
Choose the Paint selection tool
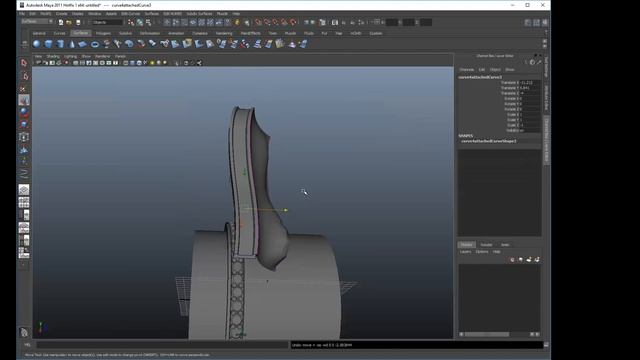(x=24, y=88)
